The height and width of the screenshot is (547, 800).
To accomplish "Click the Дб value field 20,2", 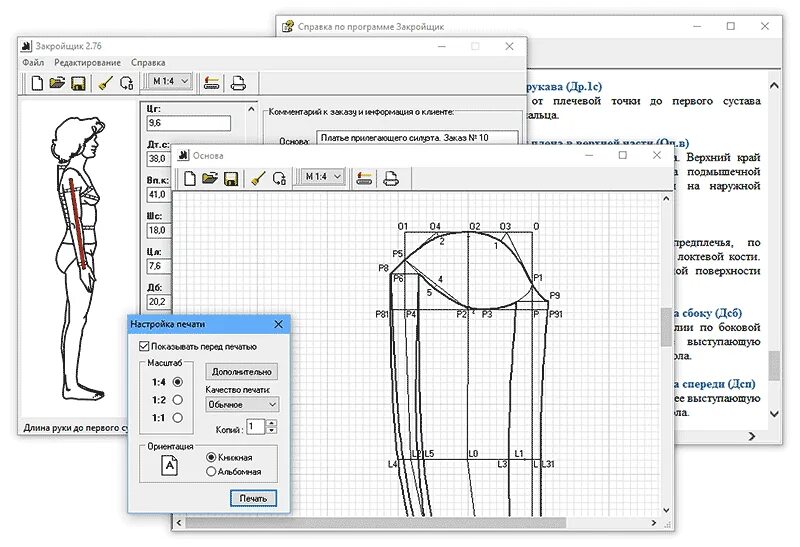I will point(158,302).
